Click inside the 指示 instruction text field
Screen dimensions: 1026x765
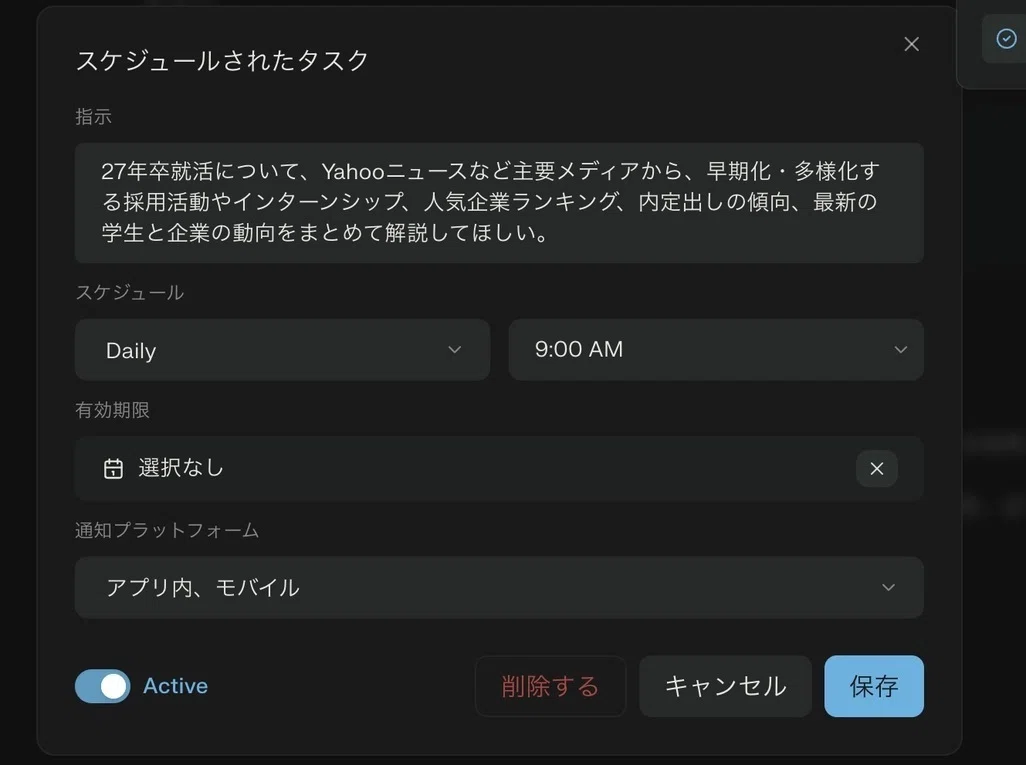pos(499,203)
